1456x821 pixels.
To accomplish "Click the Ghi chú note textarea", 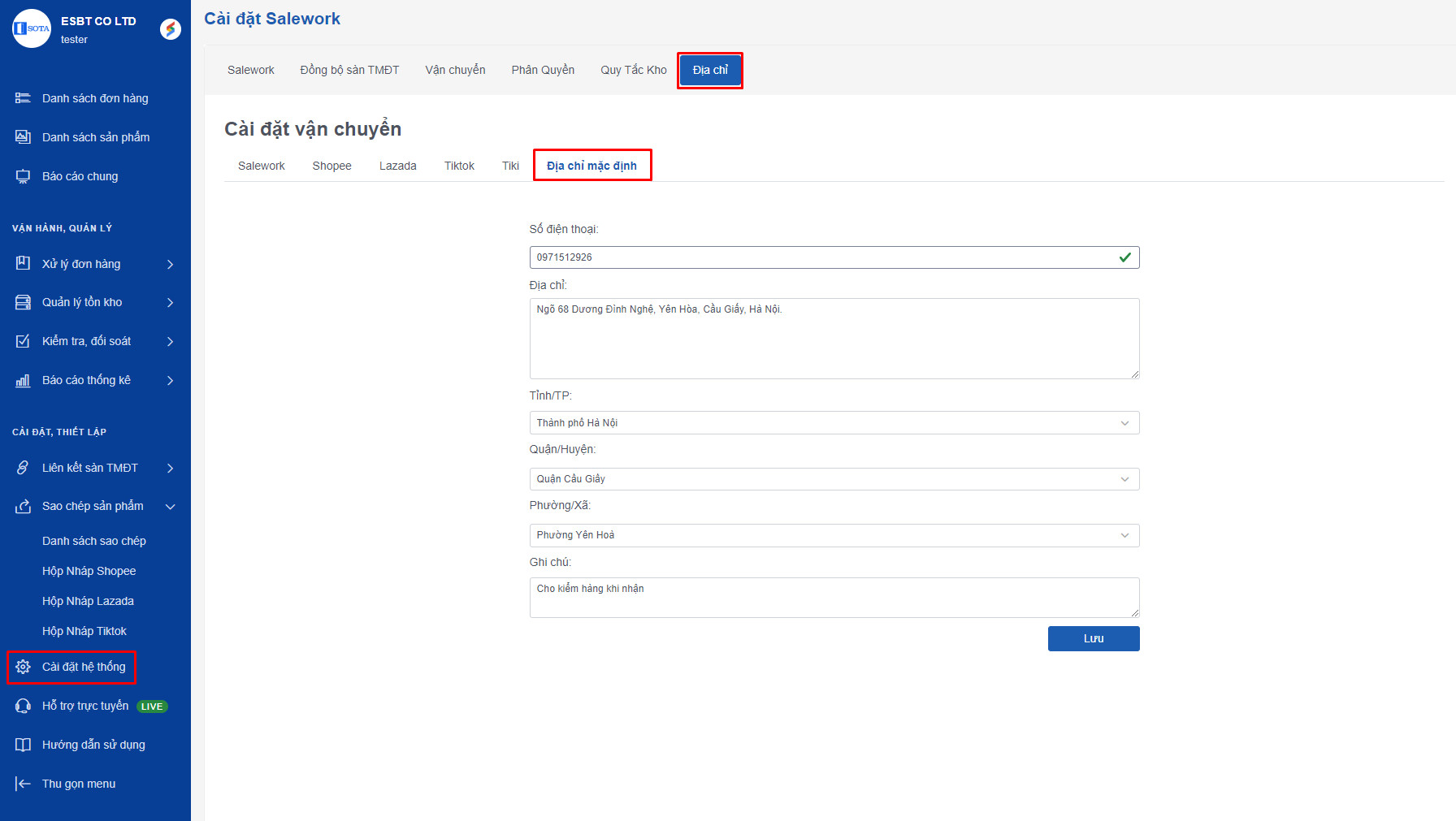I will tap(834, 598).
